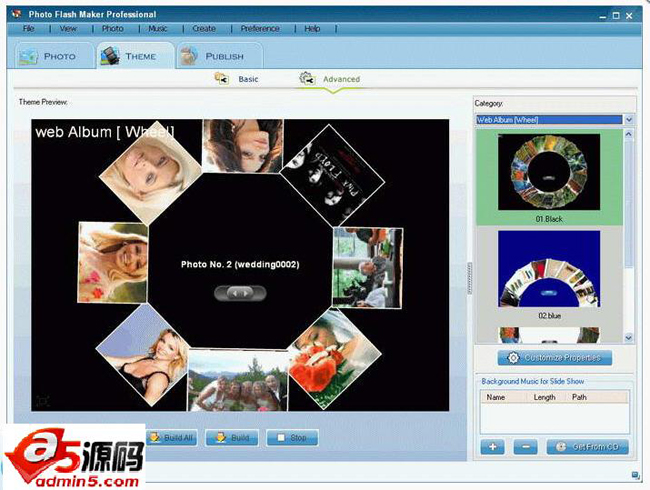This screenshot has width=650, height=490.
Task: Click scroll up arrow in theme list
Action: point(628,134)
